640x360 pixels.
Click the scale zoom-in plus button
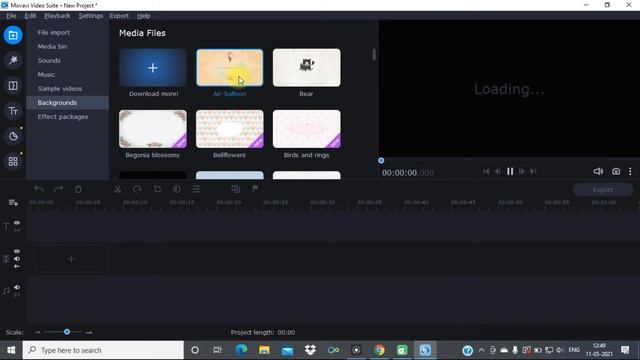pos(89,332)
